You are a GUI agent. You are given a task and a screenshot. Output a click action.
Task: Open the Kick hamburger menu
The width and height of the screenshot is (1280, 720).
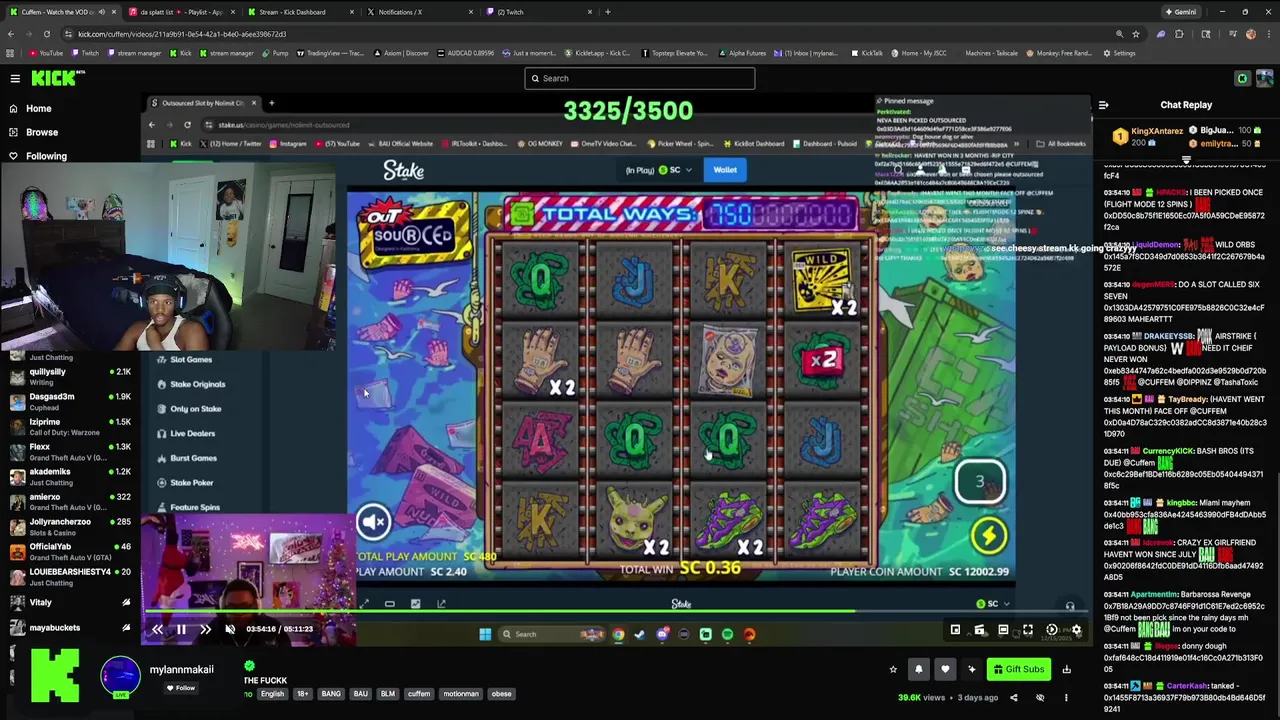15,78
